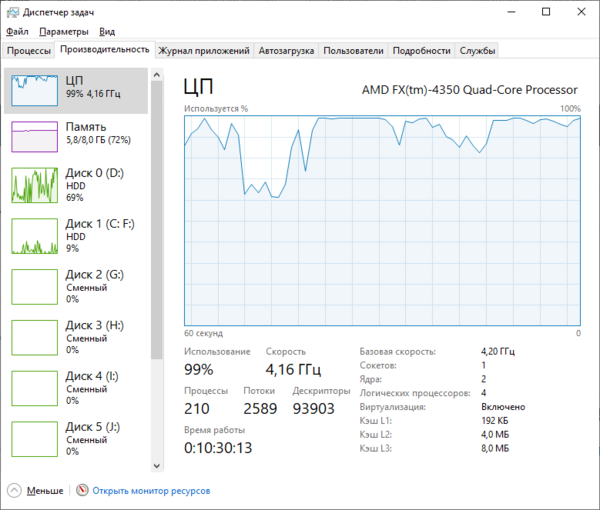Click the uptime value 0:10:30:13
The height and width of the screenshot is (510, 600).
[218, 448]
